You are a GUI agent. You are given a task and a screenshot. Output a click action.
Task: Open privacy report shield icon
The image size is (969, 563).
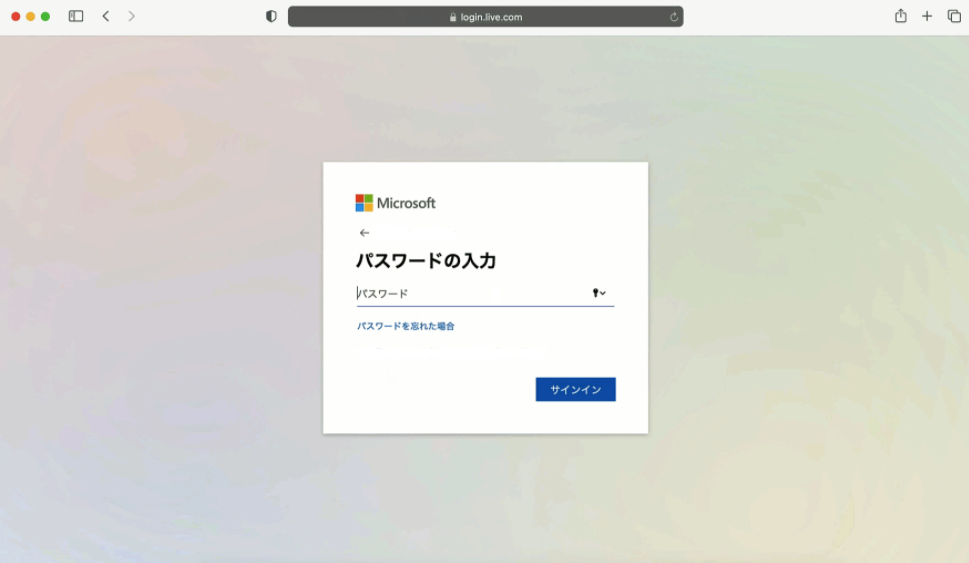(x=271, y=17)
